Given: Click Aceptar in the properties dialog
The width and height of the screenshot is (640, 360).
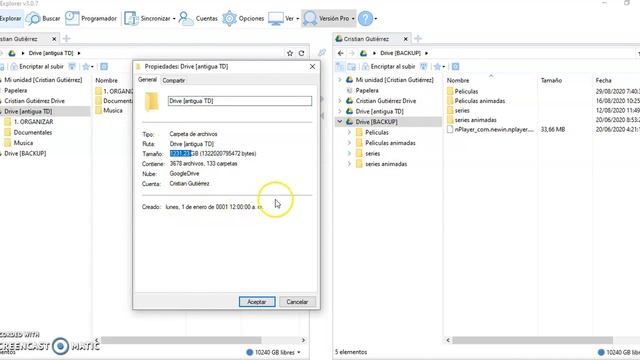Looking at the screenshot, I should point(257,302).
